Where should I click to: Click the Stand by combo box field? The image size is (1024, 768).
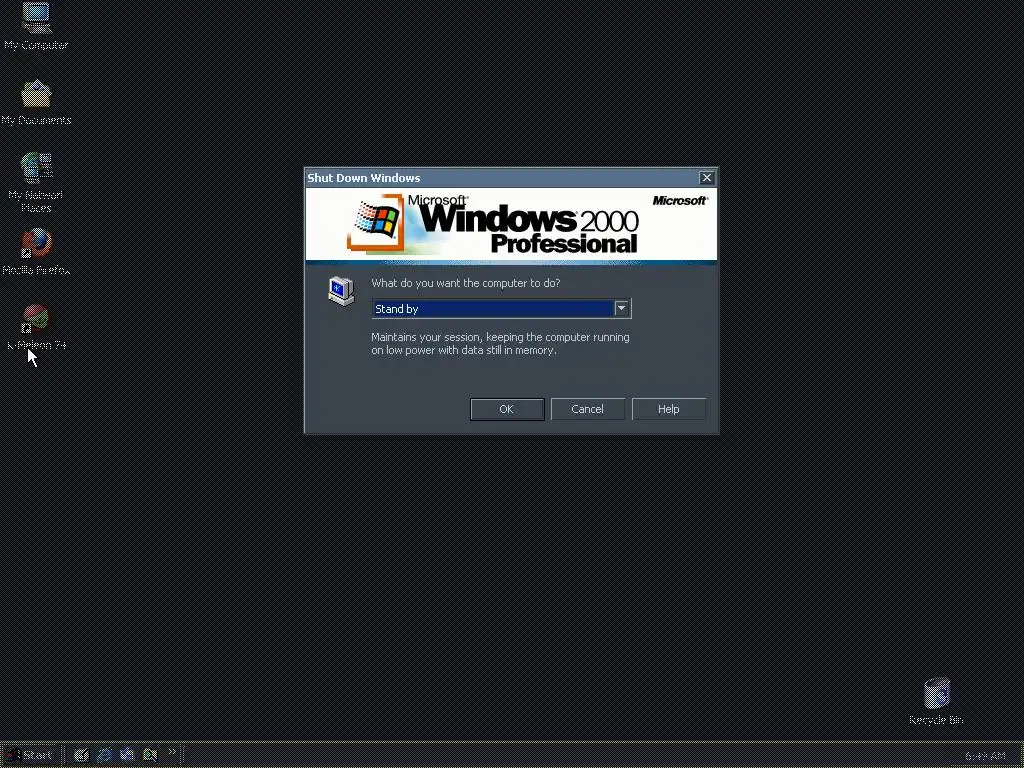pyautogui.click(x=501, y=308)
